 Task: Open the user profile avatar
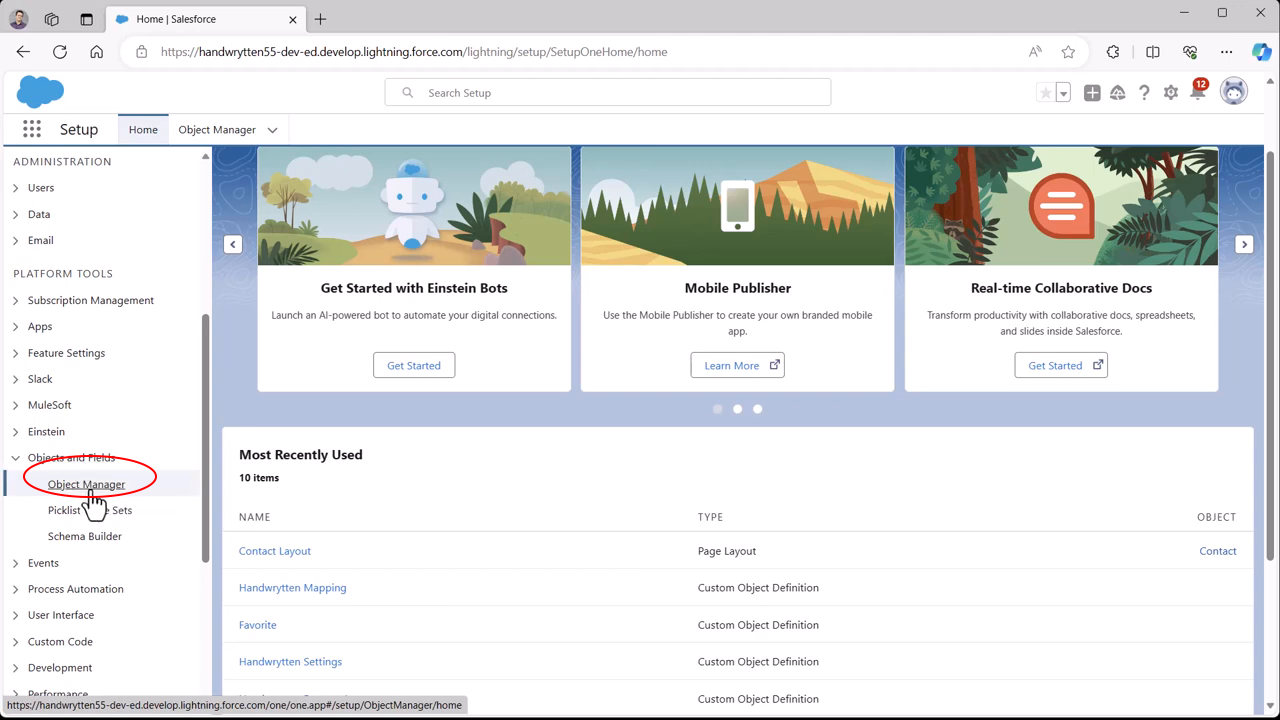pyautogui.click(x=1234, y=92)
